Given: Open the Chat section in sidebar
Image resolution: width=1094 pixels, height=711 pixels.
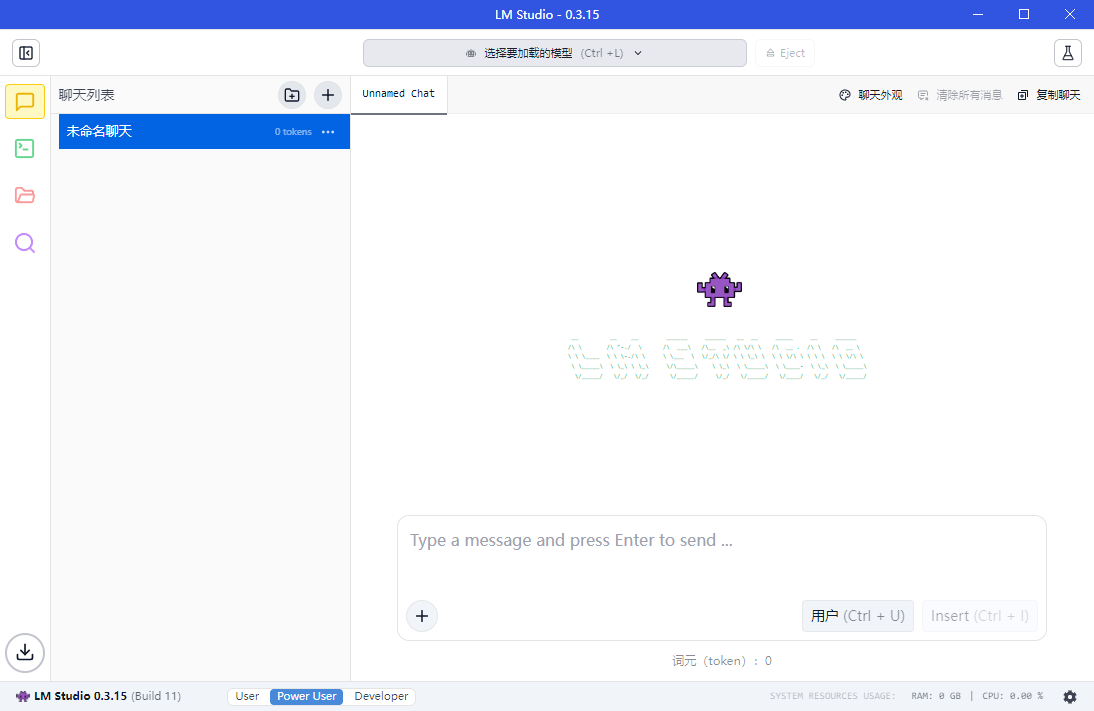Looking at the screenshot, I should point(25,102).
